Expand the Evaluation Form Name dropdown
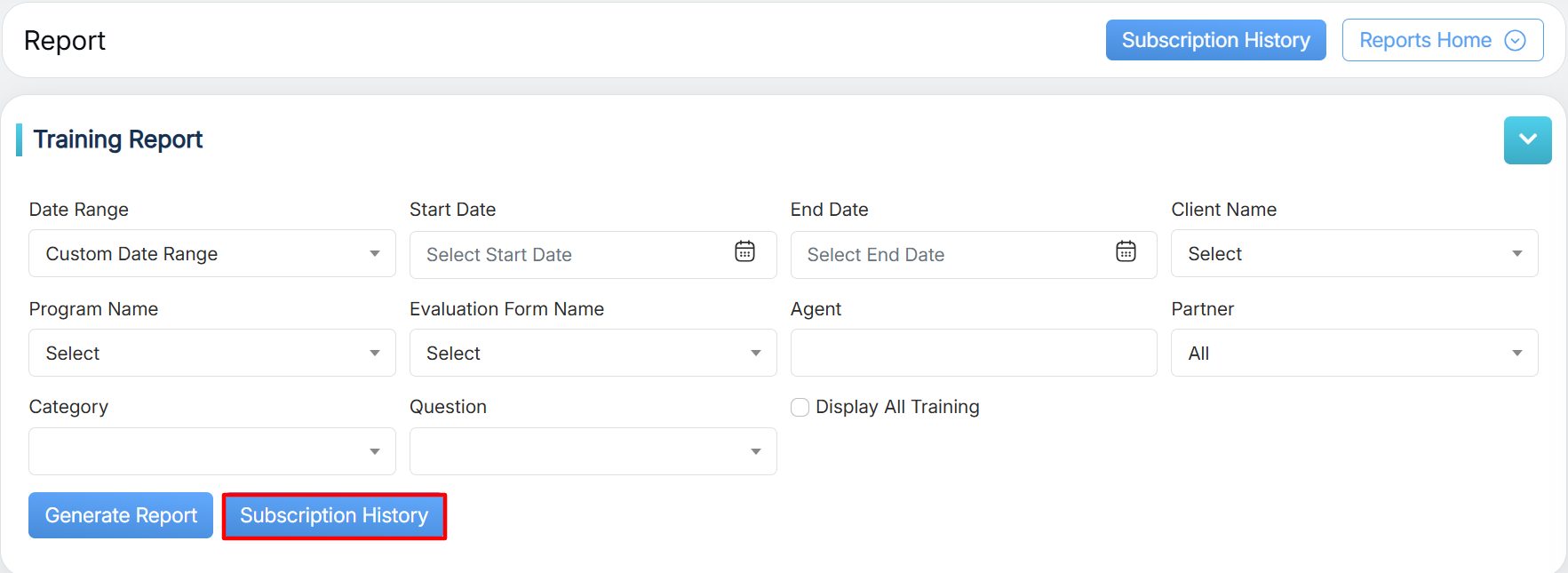 [x=593, y=354]
